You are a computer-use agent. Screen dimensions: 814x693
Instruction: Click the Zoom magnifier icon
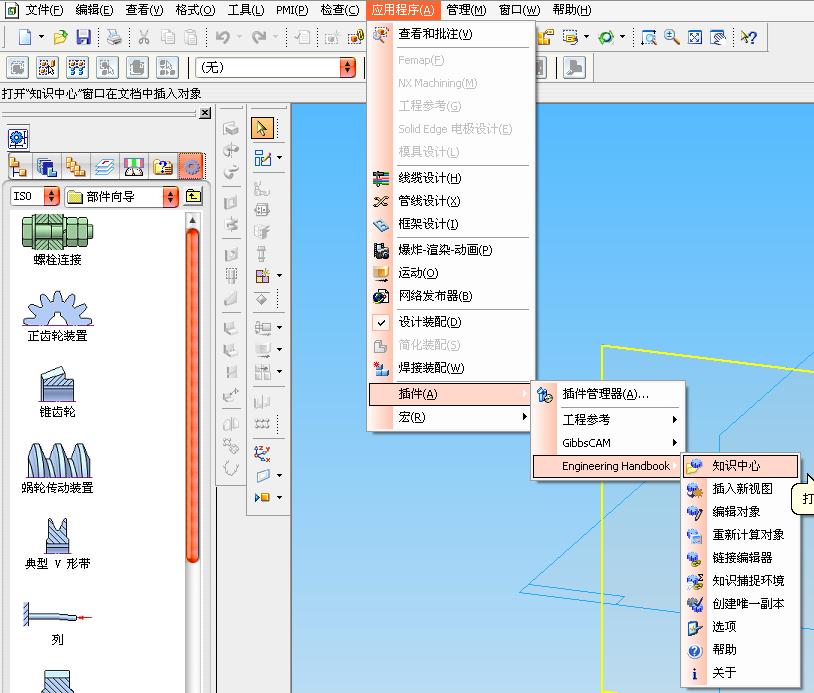click(672, 37)
